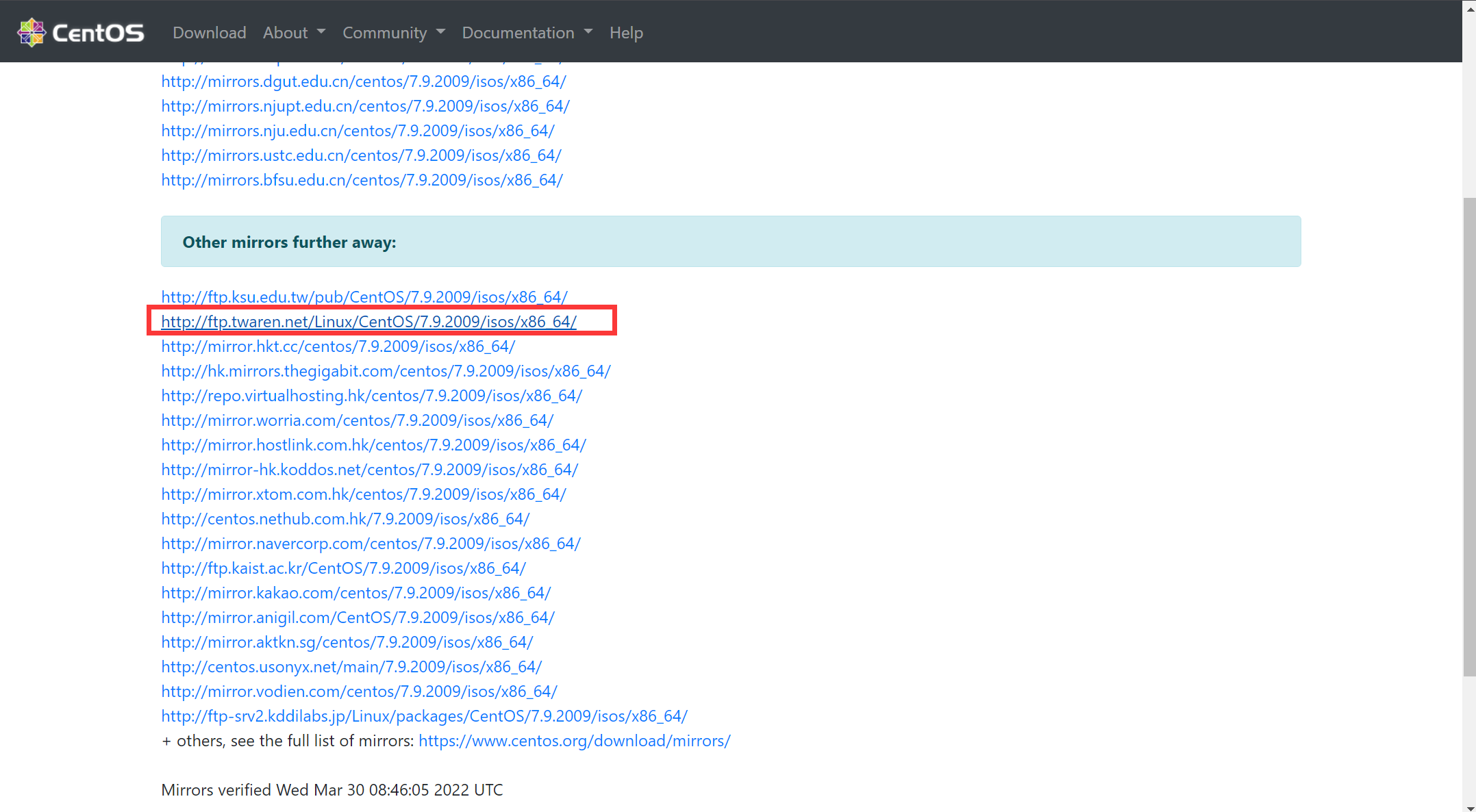Click the CentOS logo icon
Screen dimensions: 1476x812
click(x=32, y=32)
